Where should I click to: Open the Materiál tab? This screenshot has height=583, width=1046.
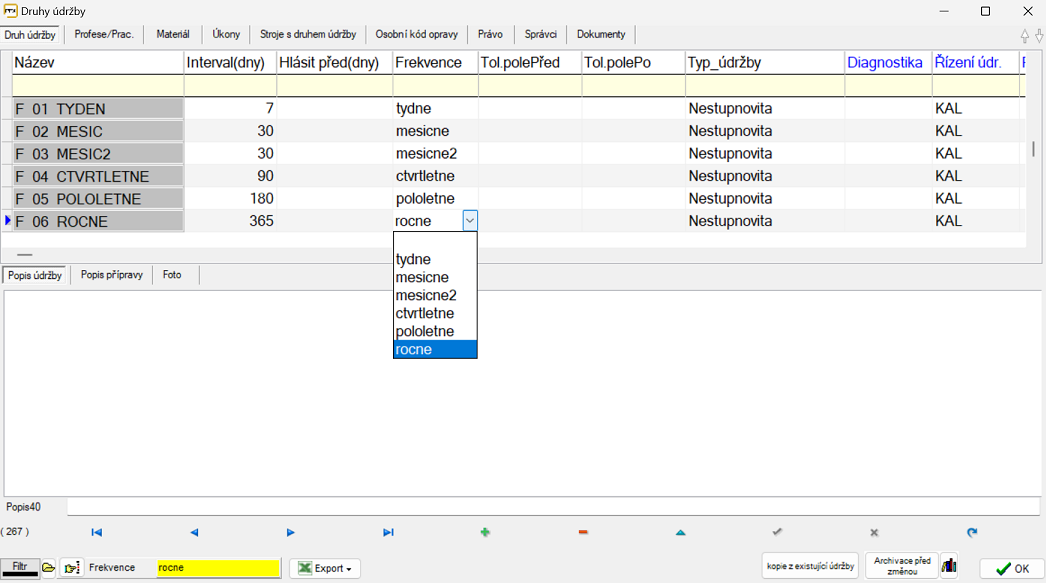tap(173, 34)
